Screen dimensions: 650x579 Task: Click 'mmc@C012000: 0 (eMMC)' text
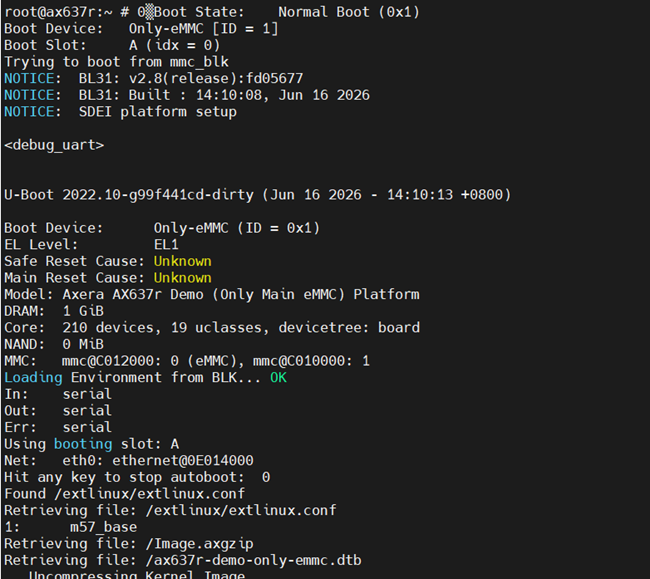point(153,361)
